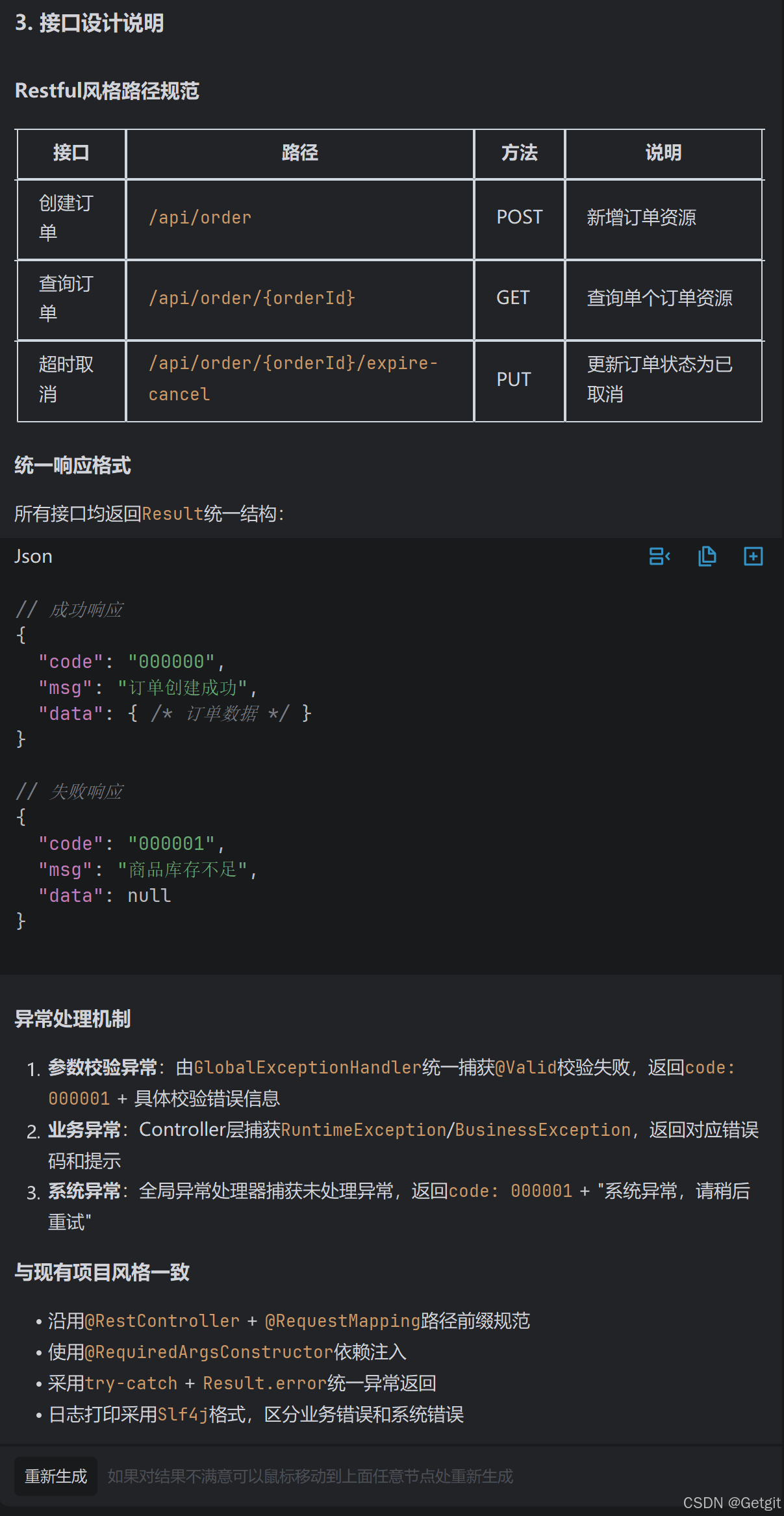Click RuntimeException/BusinessException inline code
The height and width of the screenshot is (1516, 784).
point(456,1130)
